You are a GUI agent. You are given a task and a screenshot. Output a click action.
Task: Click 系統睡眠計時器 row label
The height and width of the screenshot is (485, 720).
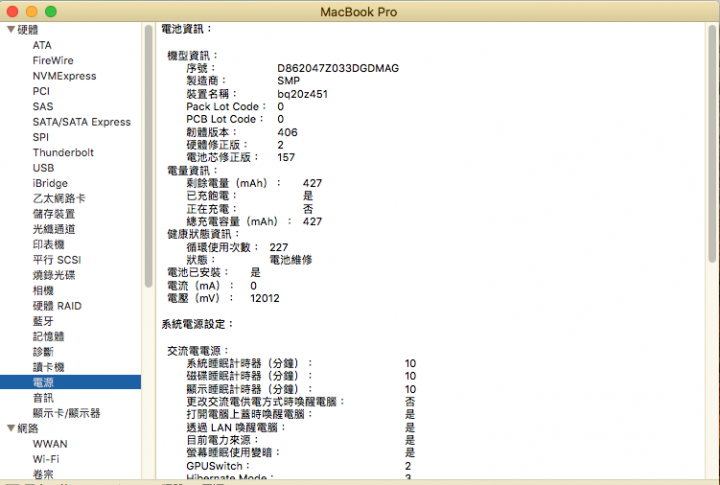click(x=249, y=363)
